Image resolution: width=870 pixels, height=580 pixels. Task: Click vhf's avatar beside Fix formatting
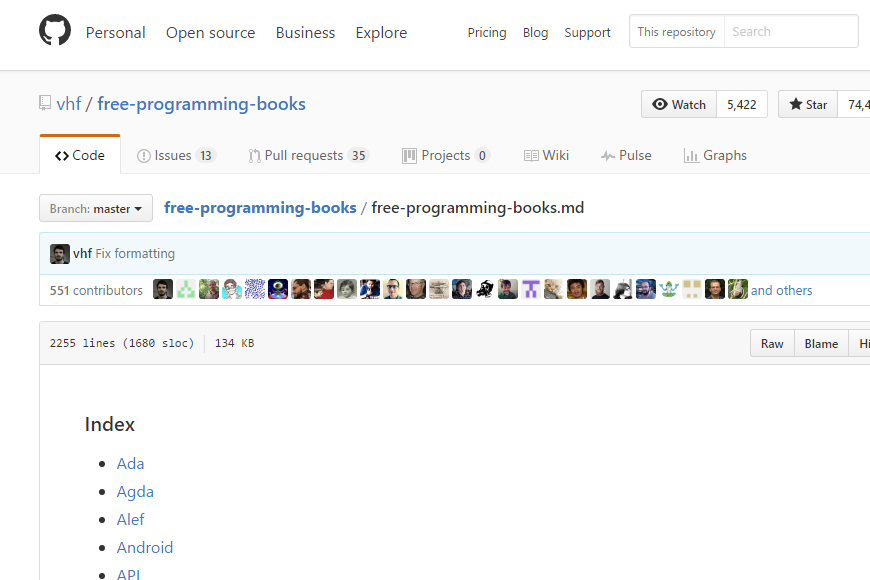(60, 254)
